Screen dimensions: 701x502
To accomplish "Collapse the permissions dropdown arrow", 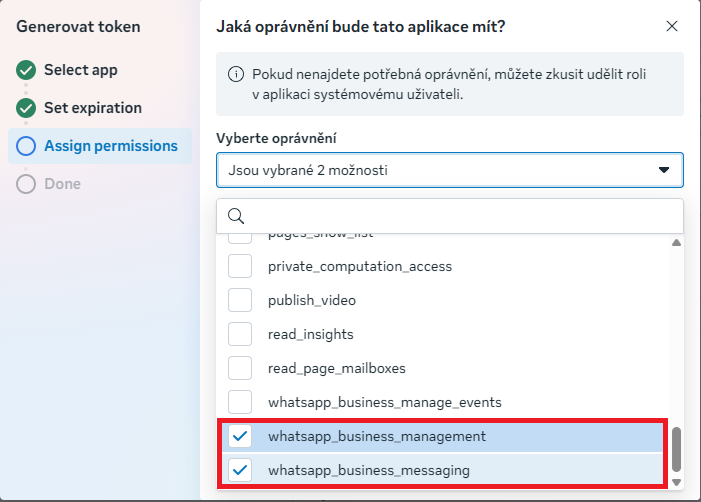I will pos(664,171).
